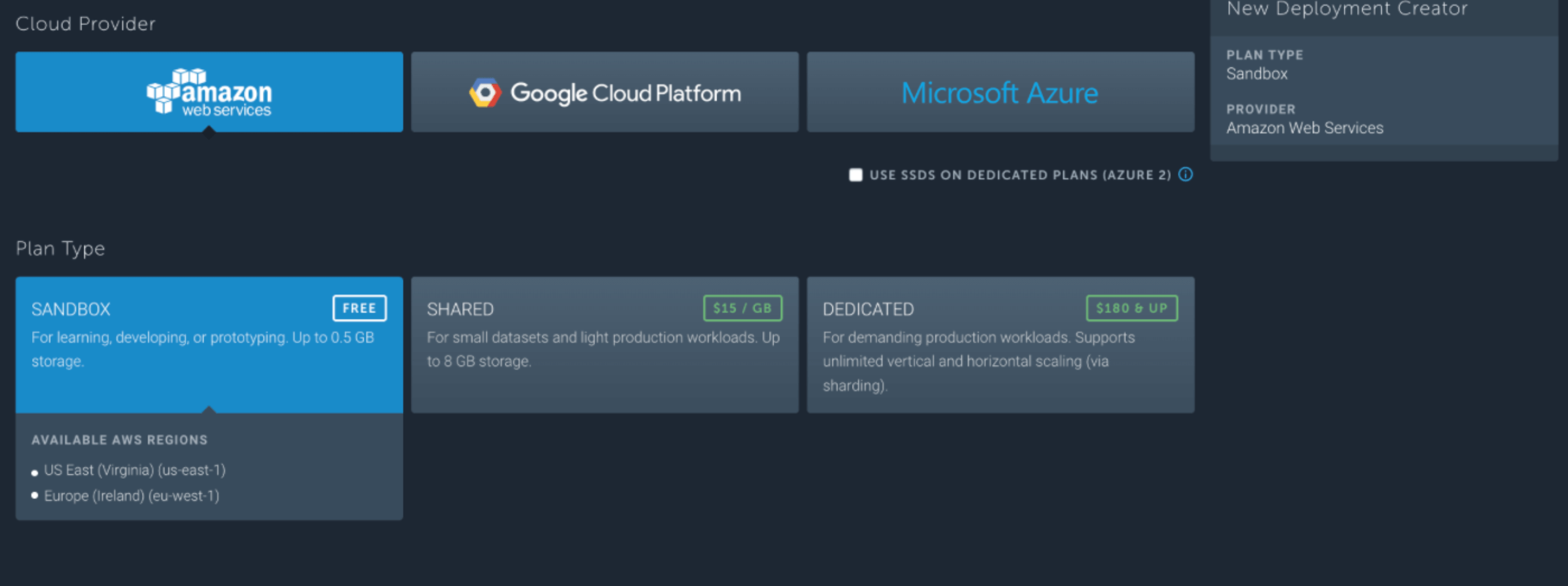
Task: Click the $15 / GB price badge
Action: coord(743,308)
